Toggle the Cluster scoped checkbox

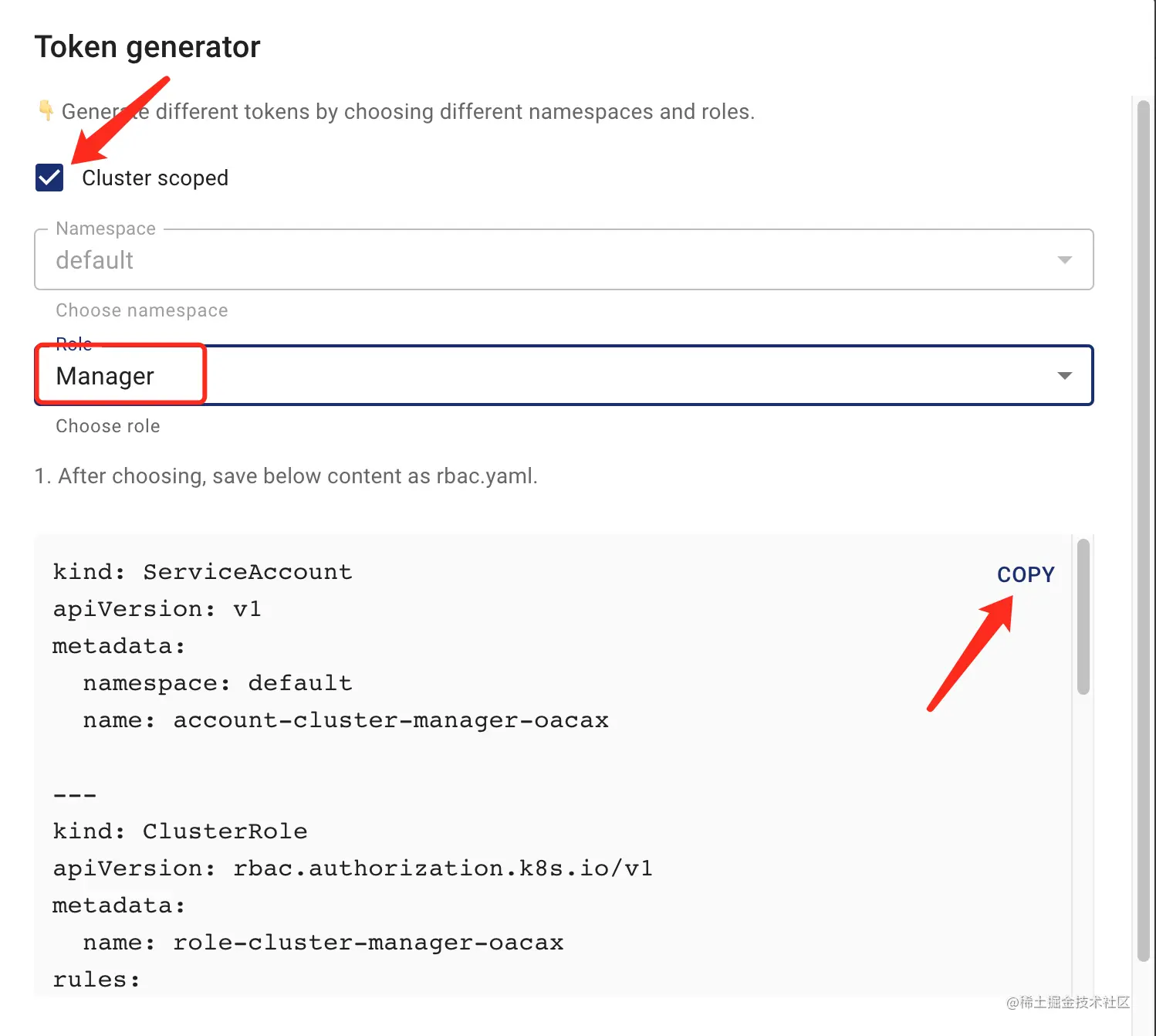coord(49,178)
